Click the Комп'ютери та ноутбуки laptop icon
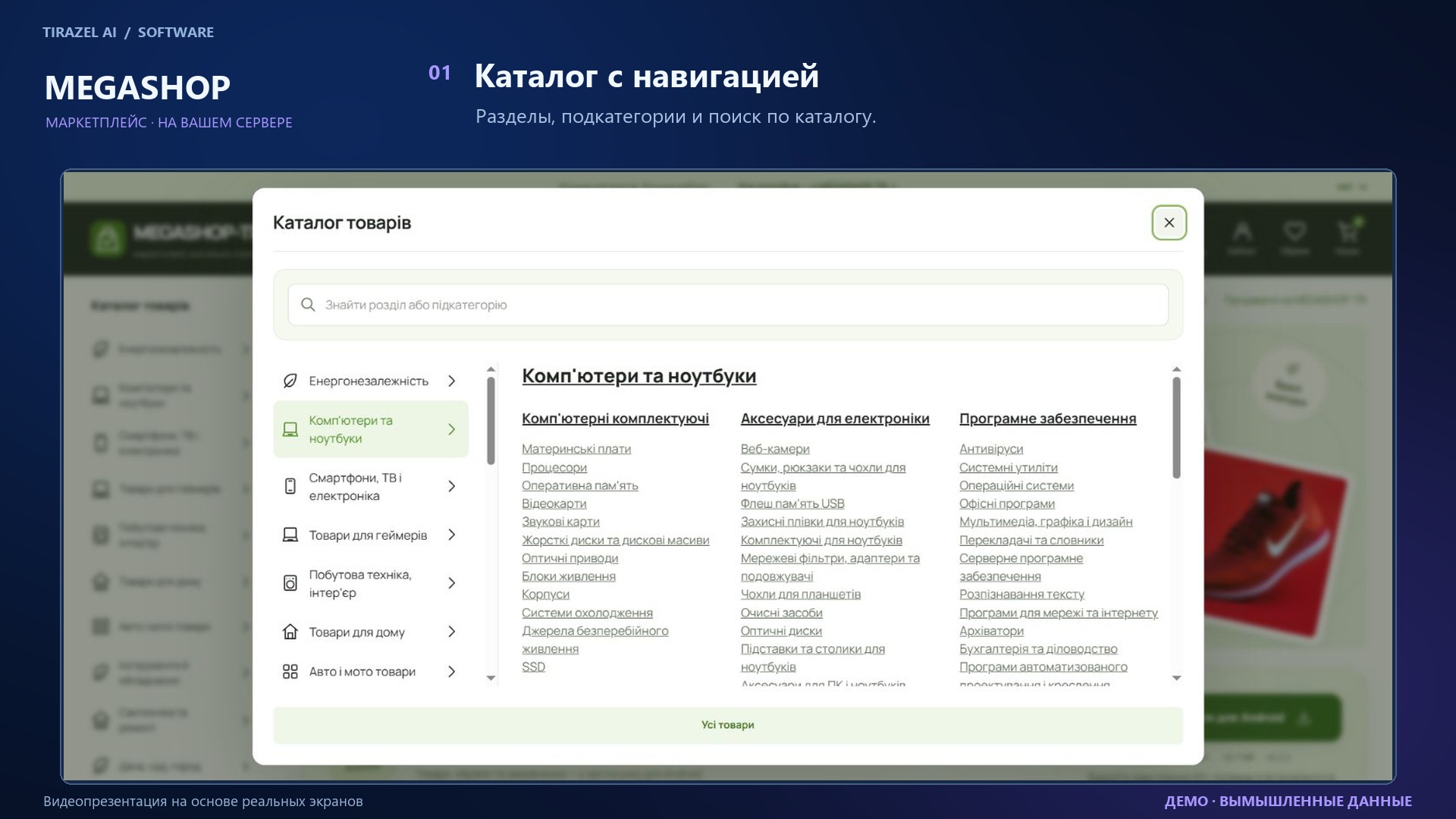1456x819 pixels. (290, 430)
